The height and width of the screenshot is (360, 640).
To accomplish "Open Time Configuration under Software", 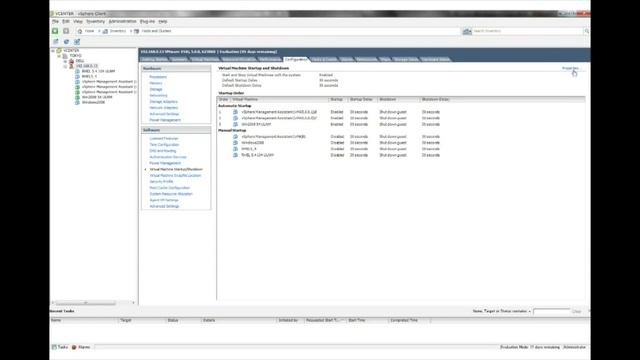I will click(x=164, y=144).
